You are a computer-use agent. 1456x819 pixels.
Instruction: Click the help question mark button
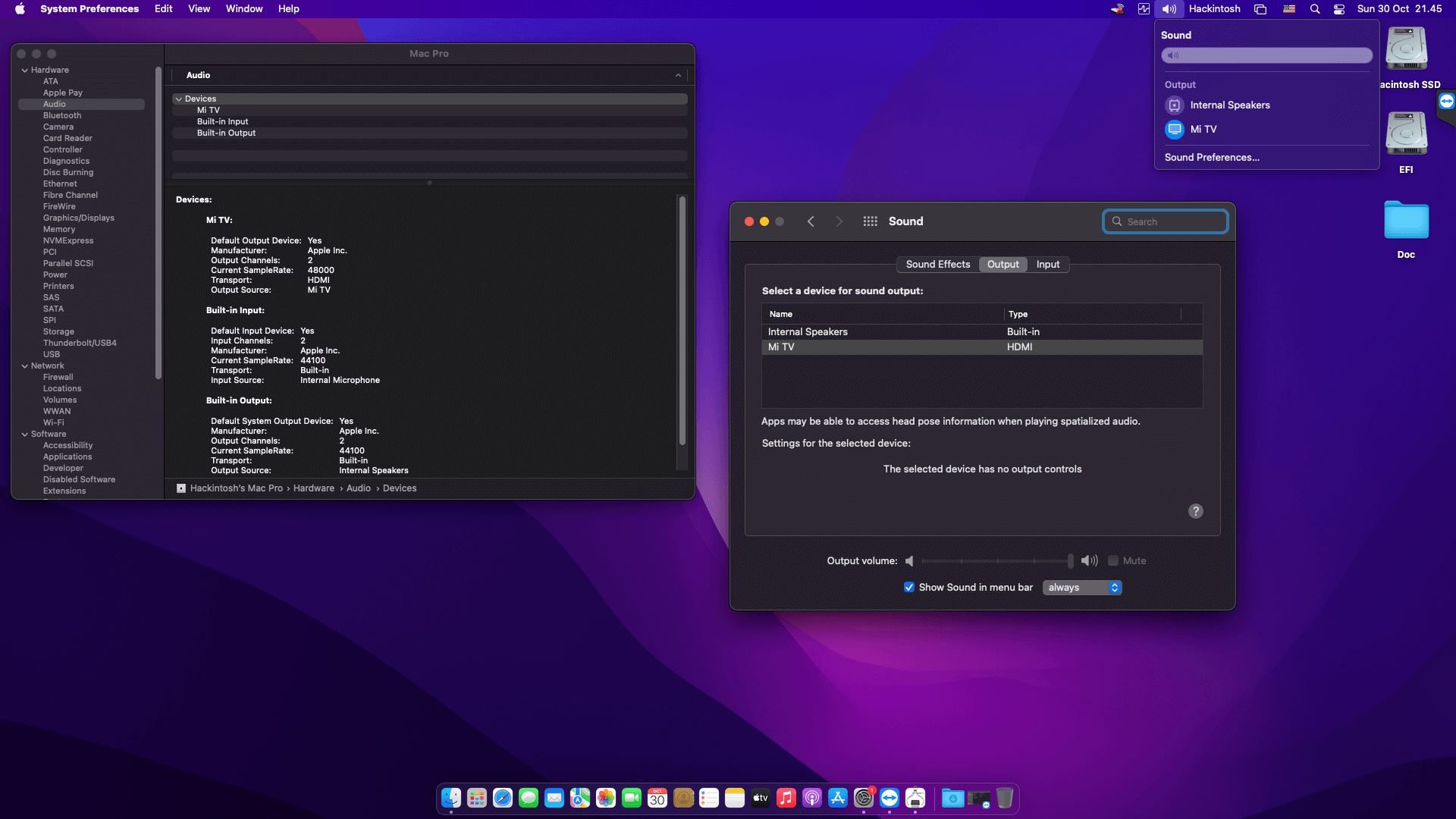pyautogui.click(x=1195, y=511)
